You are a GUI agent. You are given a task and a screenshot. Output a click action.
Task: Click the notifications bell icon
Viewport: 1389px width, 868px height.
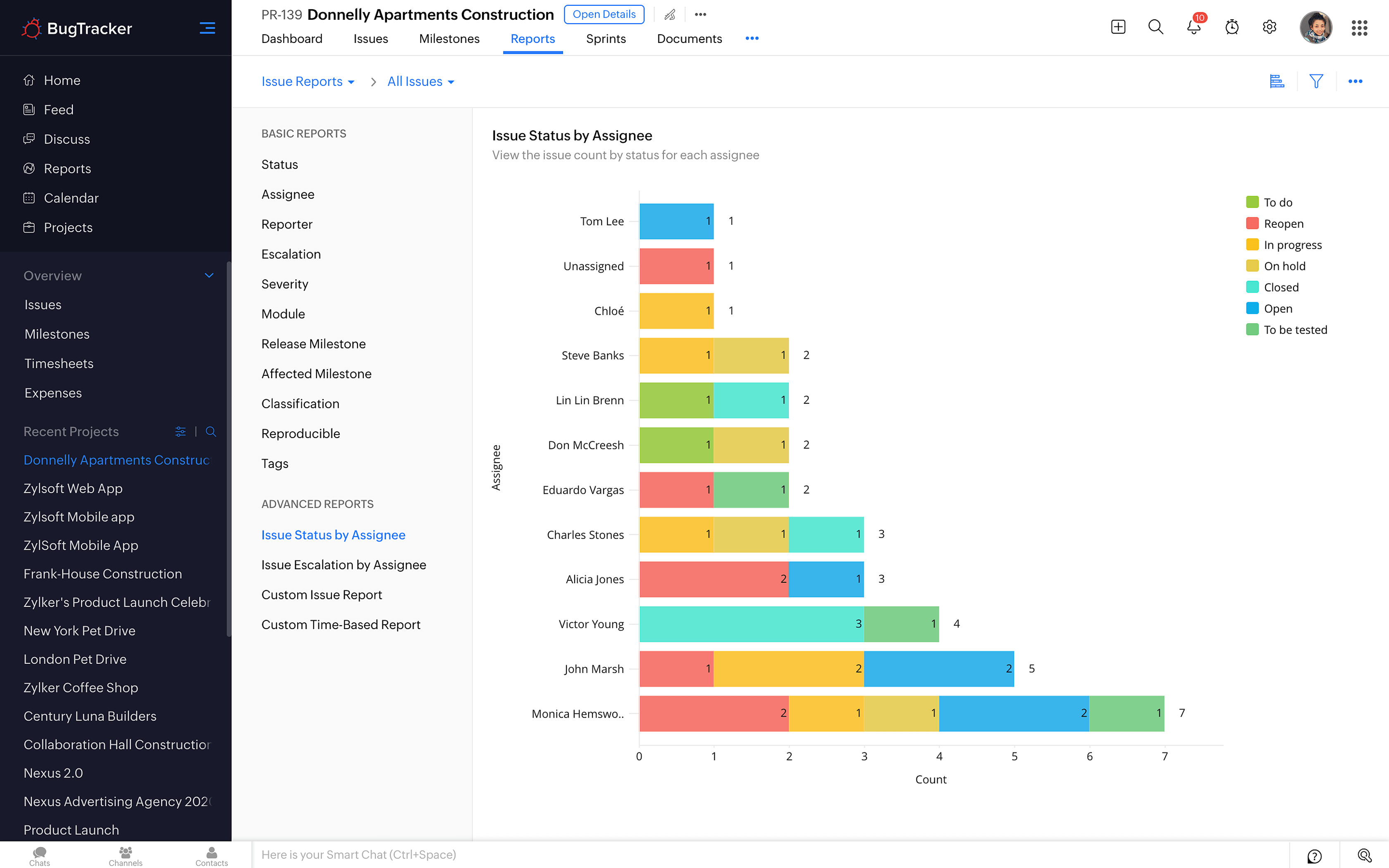(1193, 27)
